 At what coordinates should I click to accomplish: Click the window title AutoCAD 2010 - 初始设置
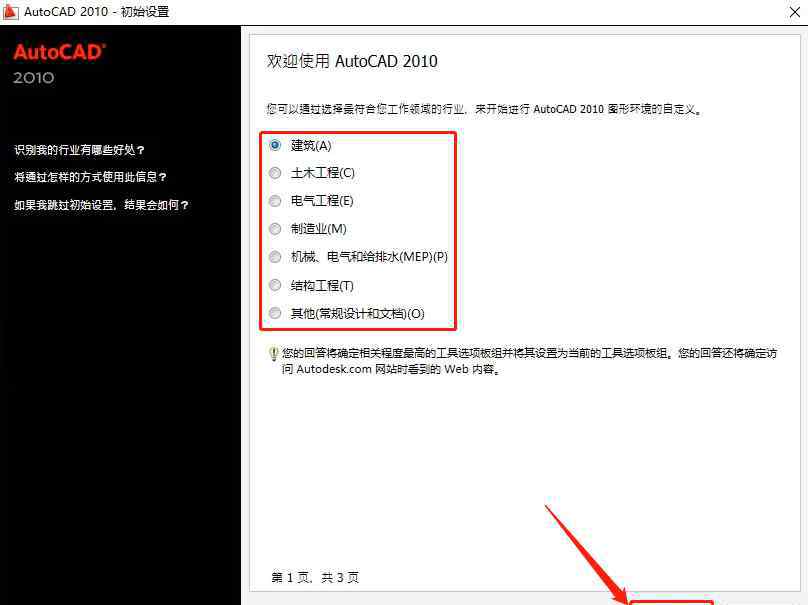tap(96, 11)
